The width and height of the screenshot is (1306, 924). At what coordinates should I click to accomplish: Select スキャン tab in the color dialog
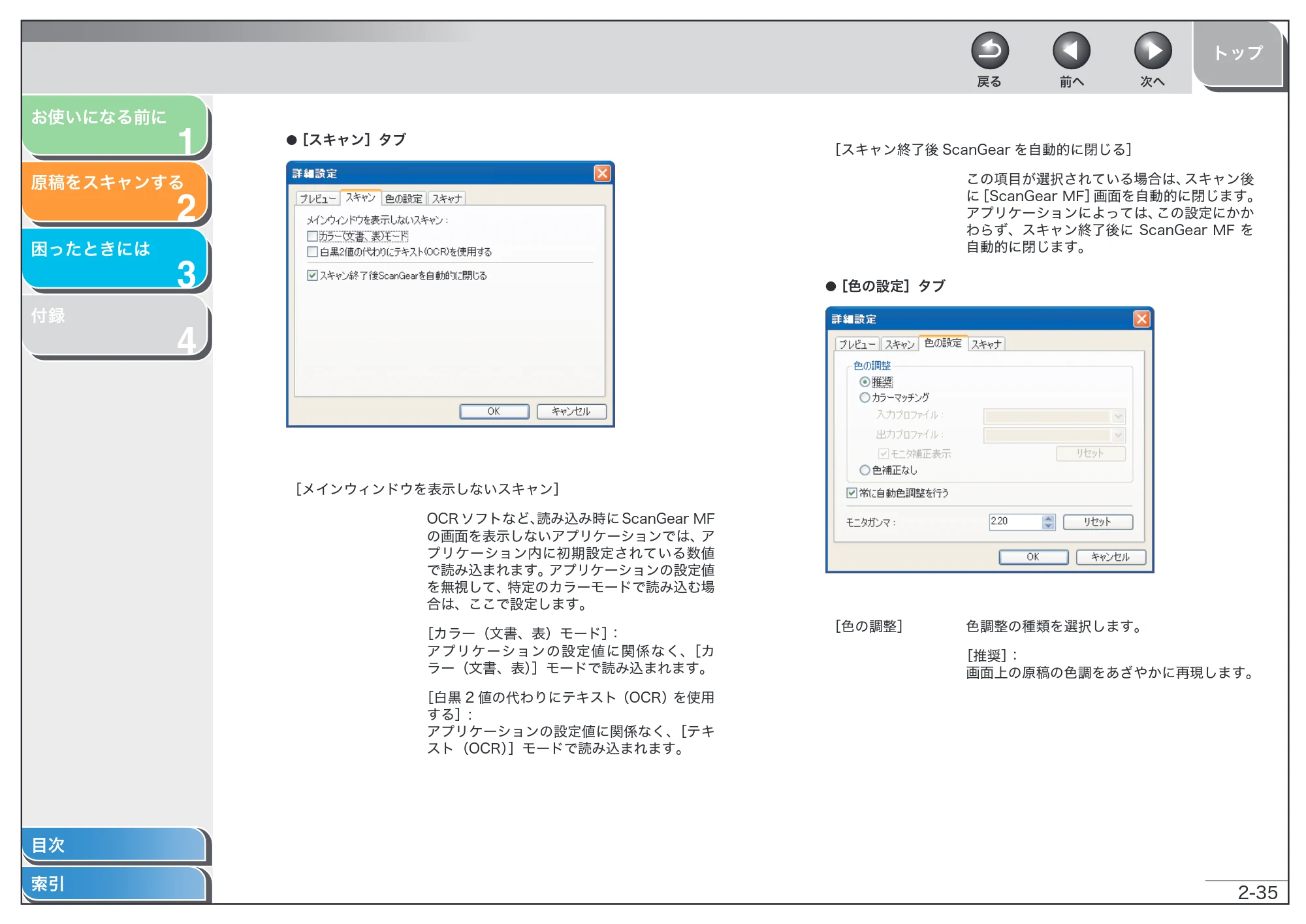click(x=899, y=344)
